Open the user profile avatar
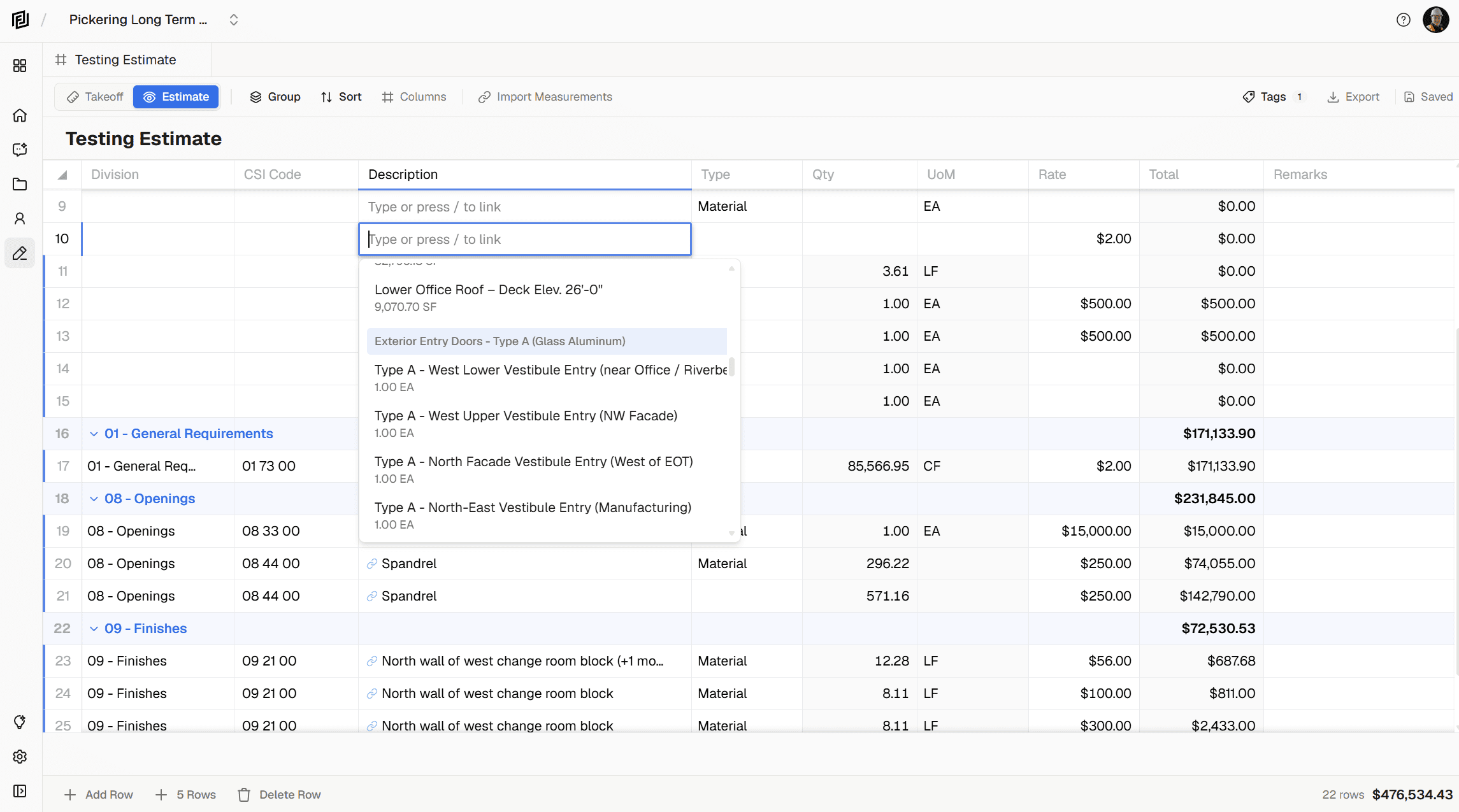Image resolution: width=1459 pixels, height=812 pixels. (x=1435, y=20)
